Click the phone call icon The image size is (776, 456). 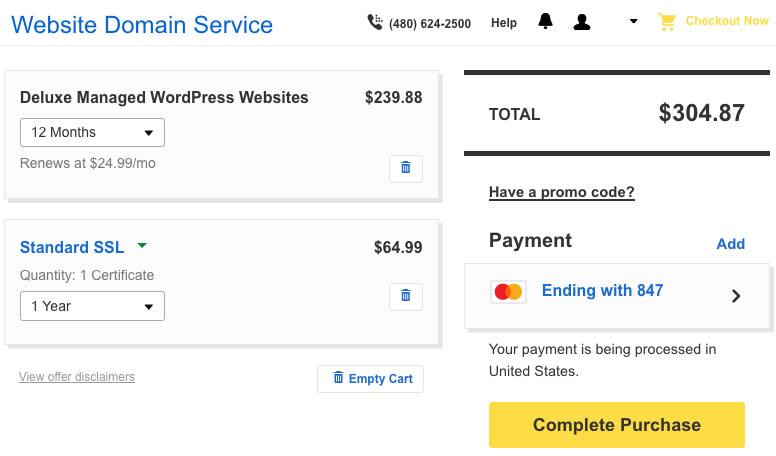tap(375, 22)
